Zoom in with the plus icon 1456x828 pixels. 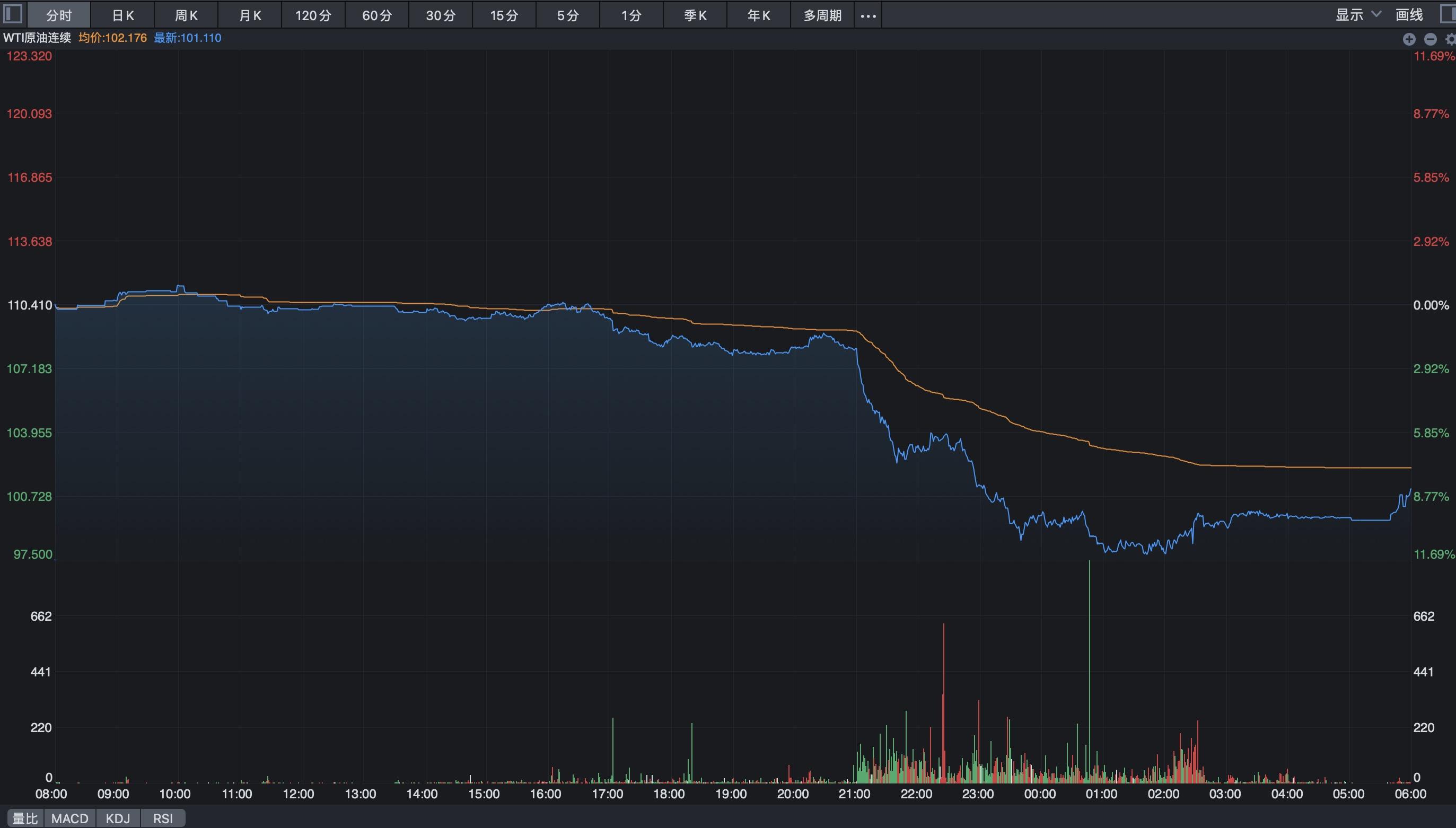click(x=1409, y=39)
